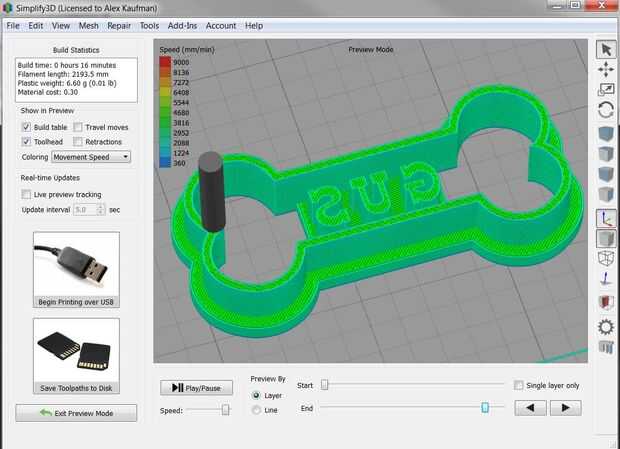Screen dimensions: 620x449
Task: Toggle surface normals display icon
Action: click(606, 279)
